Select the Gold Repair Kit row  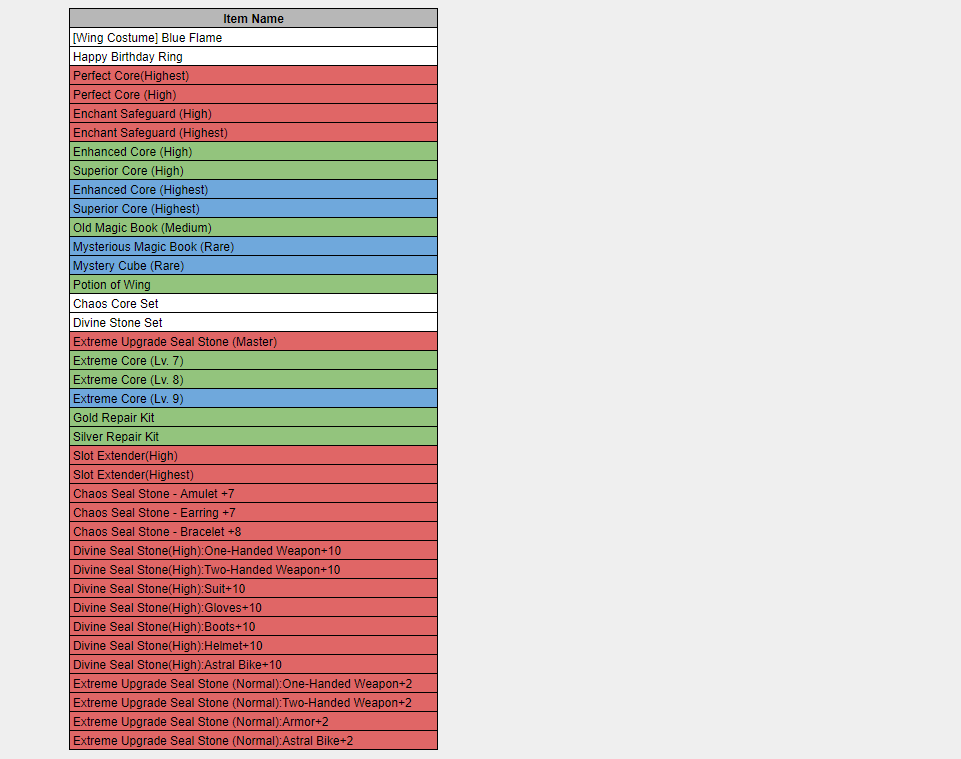pyautogui.click(x=253, y=418)
